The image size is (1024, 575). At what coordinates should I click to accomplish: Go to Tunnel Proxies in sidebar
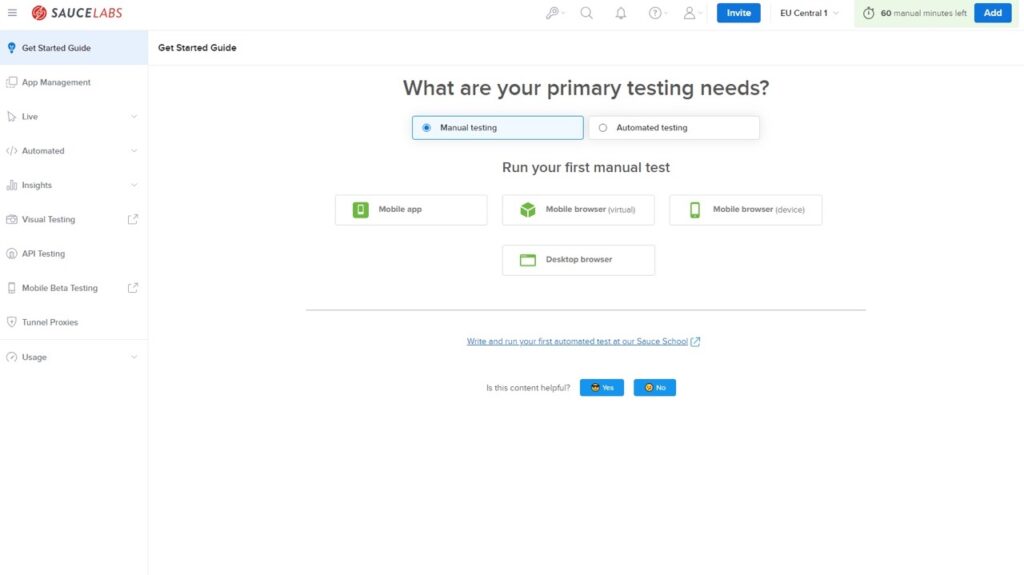74,322
